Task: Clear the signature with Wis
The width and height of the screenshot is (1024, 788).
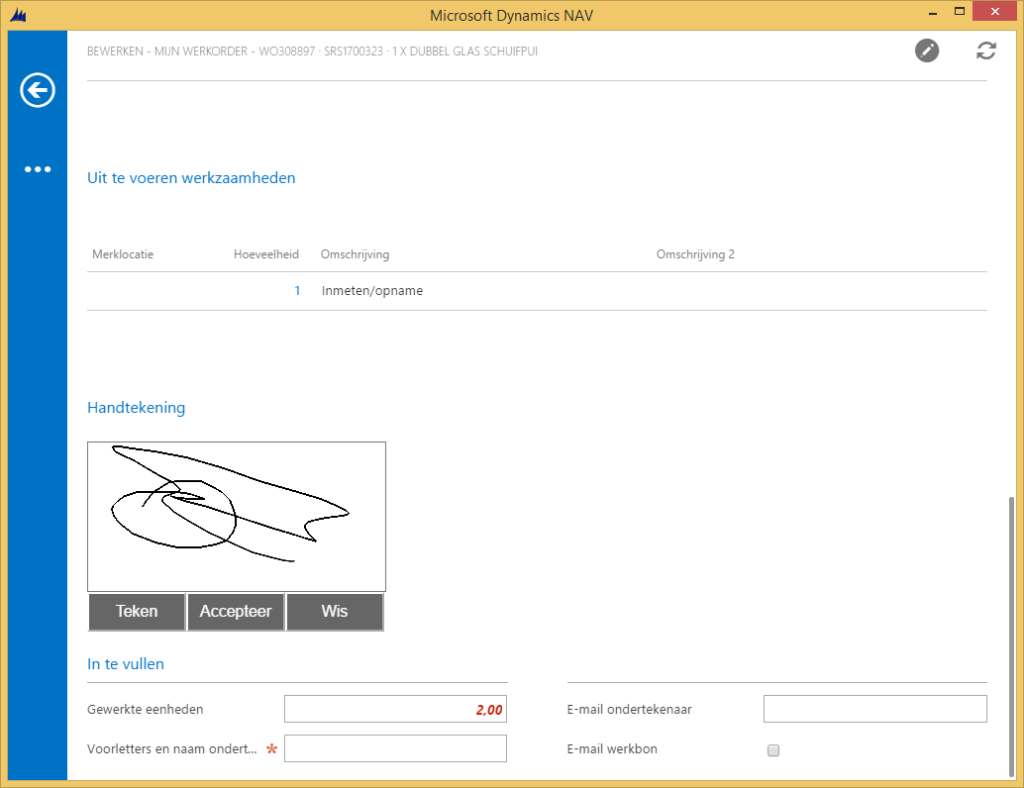Action: coord(334,612)
